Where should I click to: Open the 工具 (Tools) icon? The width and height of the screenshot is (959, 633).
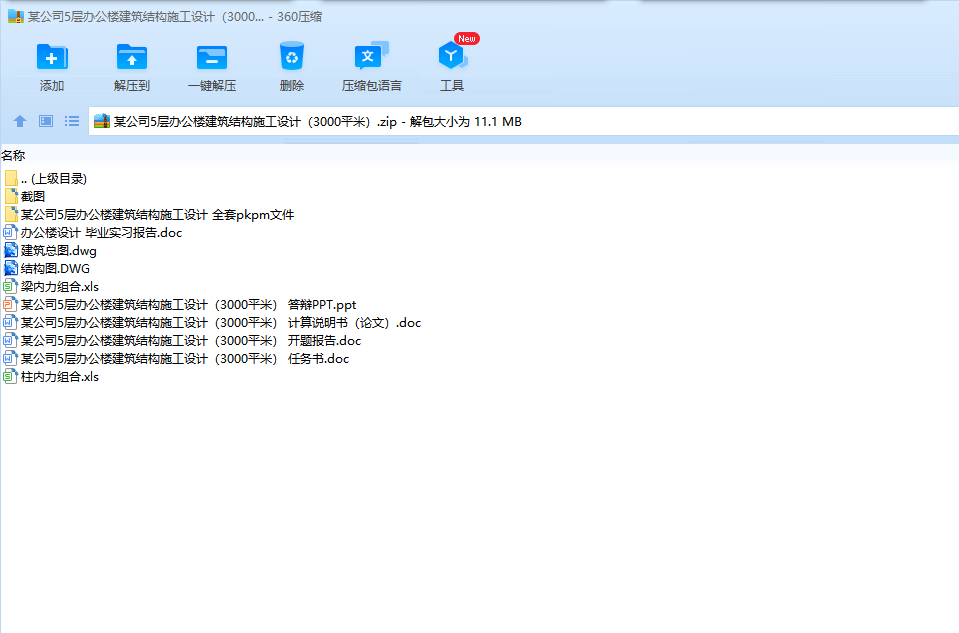(x=452, y=56)
